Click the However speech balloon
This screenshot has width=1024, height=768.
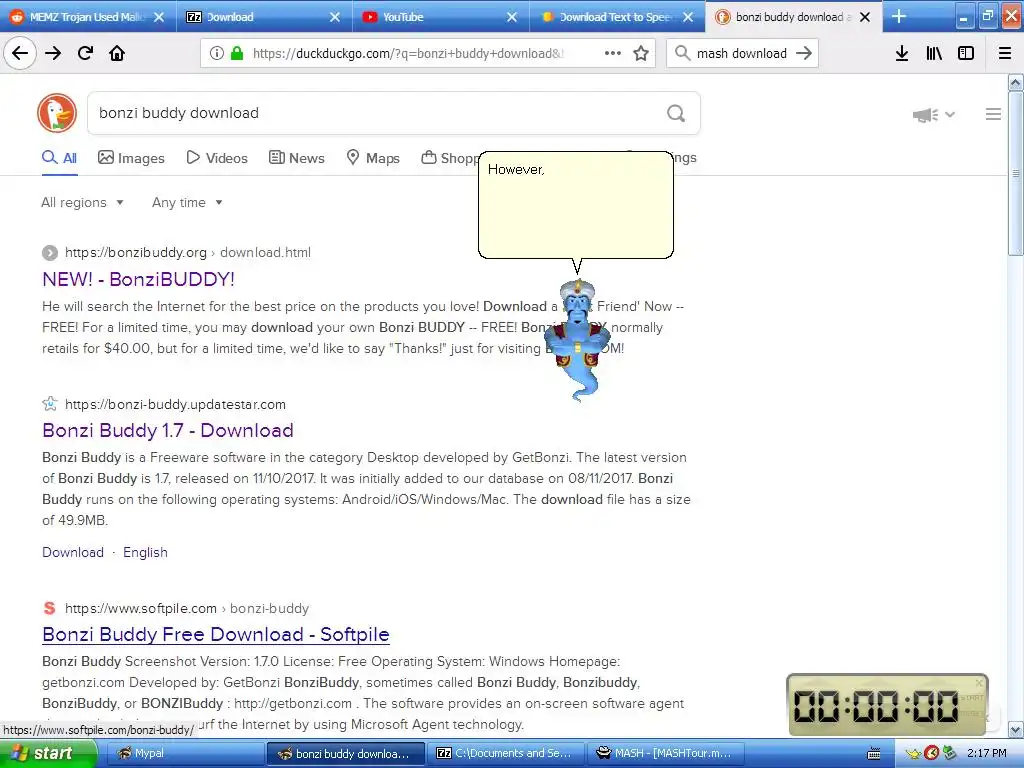[576, 206]
